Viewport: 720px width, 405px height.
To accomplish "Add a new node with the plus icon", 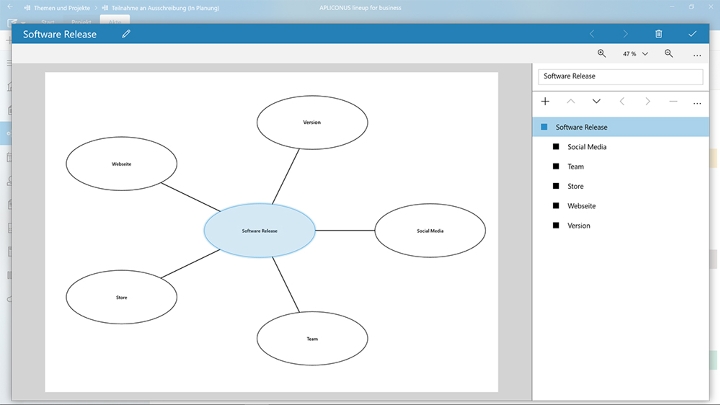I will coord(545,101).
